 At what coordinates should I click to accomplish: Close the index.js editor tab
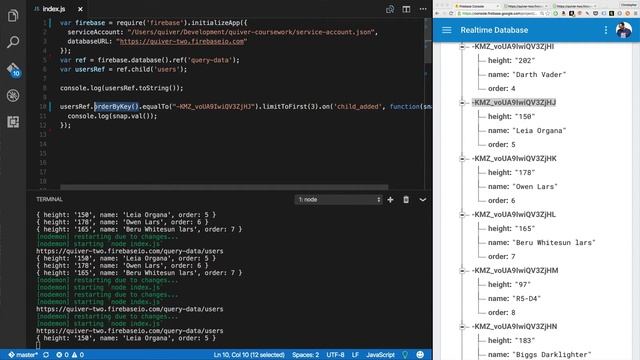80,9
